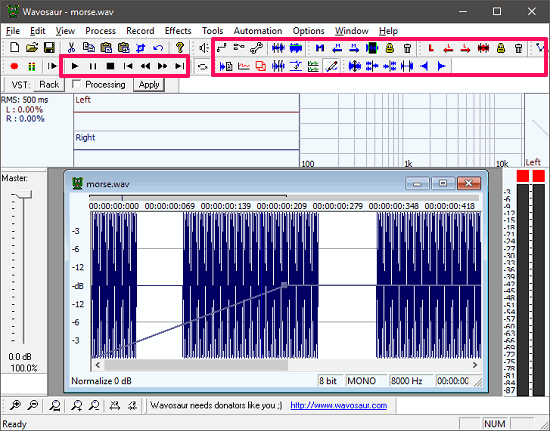Click the red spectrum analysis line icon
The image size is (550, 431).
tap(244, 66)
